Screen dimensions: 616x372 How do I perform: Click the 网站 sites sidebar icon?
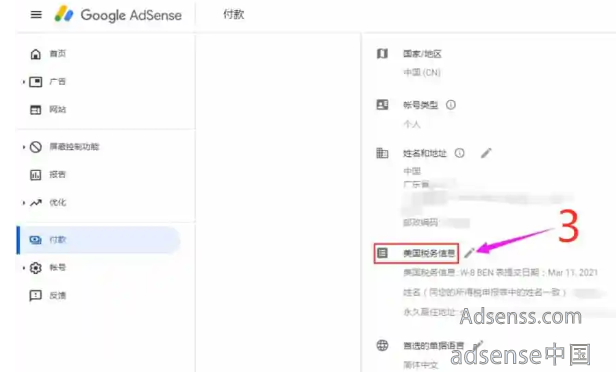coord(36,110)
